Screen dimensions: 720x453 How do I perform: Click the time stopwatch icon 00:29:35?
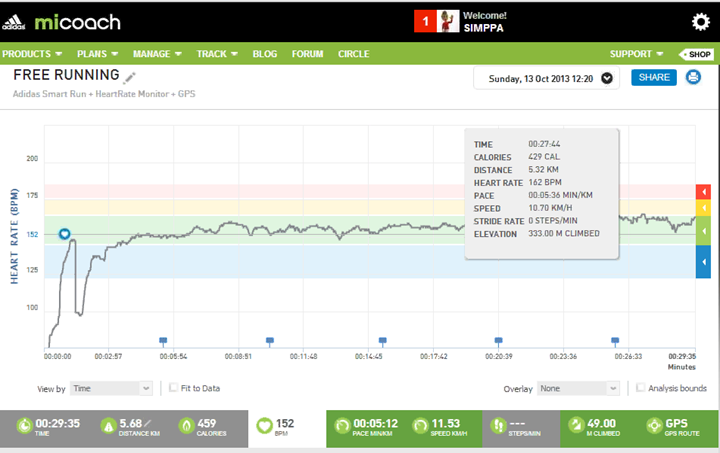pyautogui.click(x=25, y=426)
